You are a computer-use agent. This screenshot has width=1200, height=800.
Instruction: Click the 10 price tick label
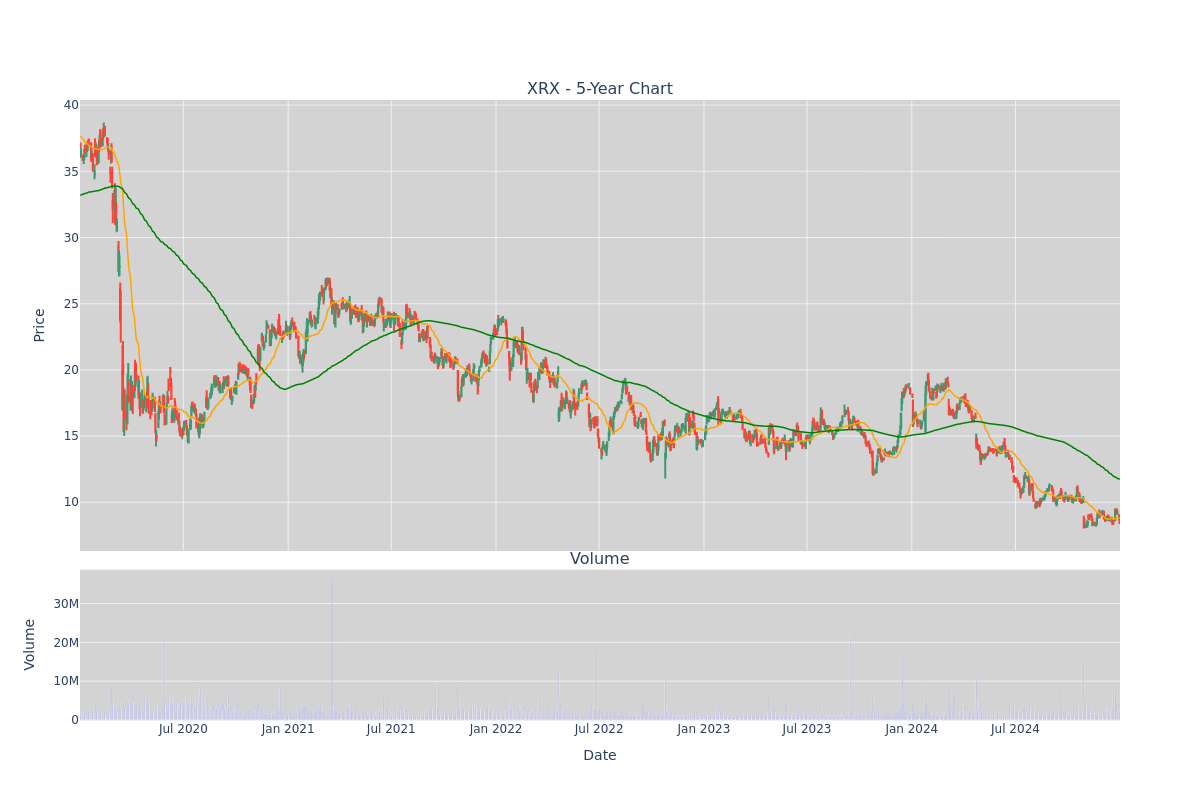(x=71, y=501)
